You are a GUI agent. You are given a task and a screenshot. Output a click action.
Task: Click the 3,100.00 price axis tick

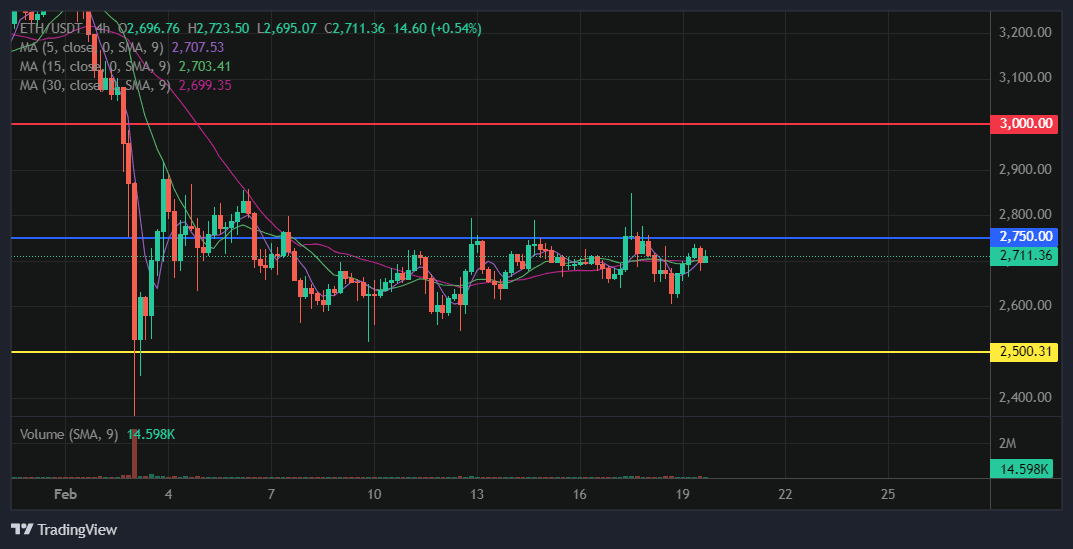click(x=1025, y=77)
